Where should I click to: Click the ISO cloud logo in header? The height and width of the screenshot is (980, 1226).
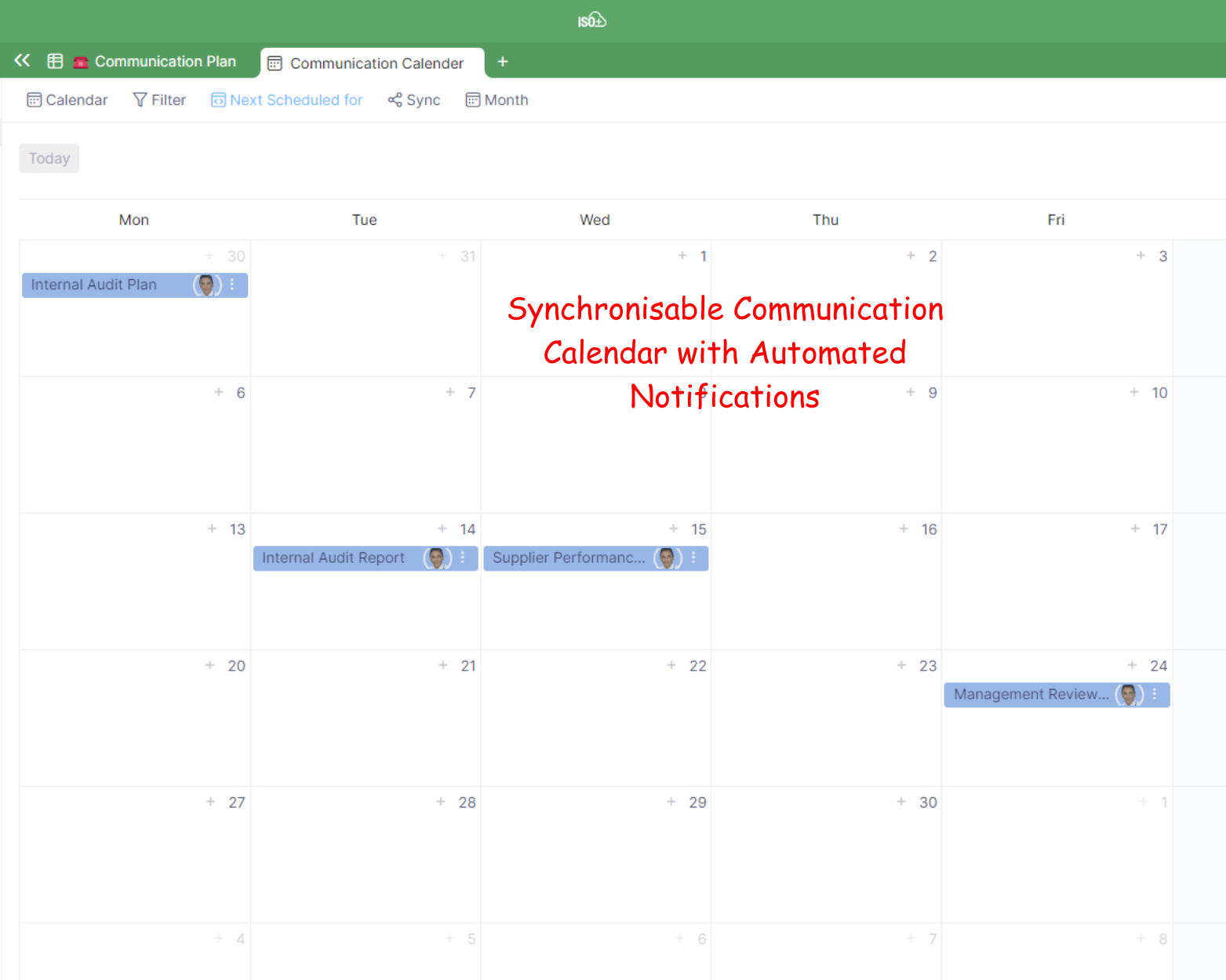pos(592,20)
